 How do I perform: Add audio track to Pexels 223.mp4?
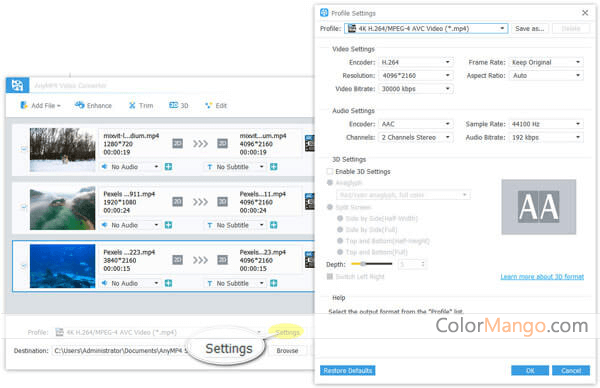[168, 283]
